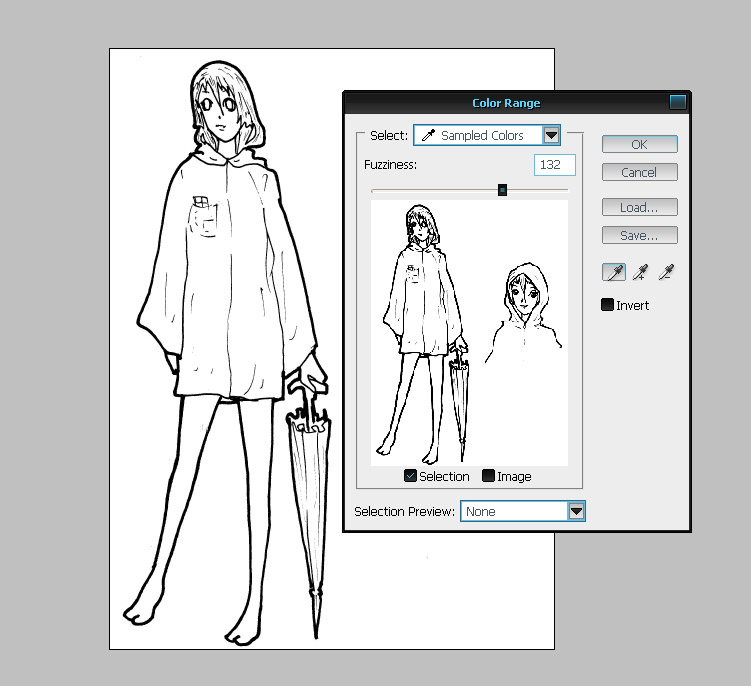Click the Save... button

click(639, 235)
